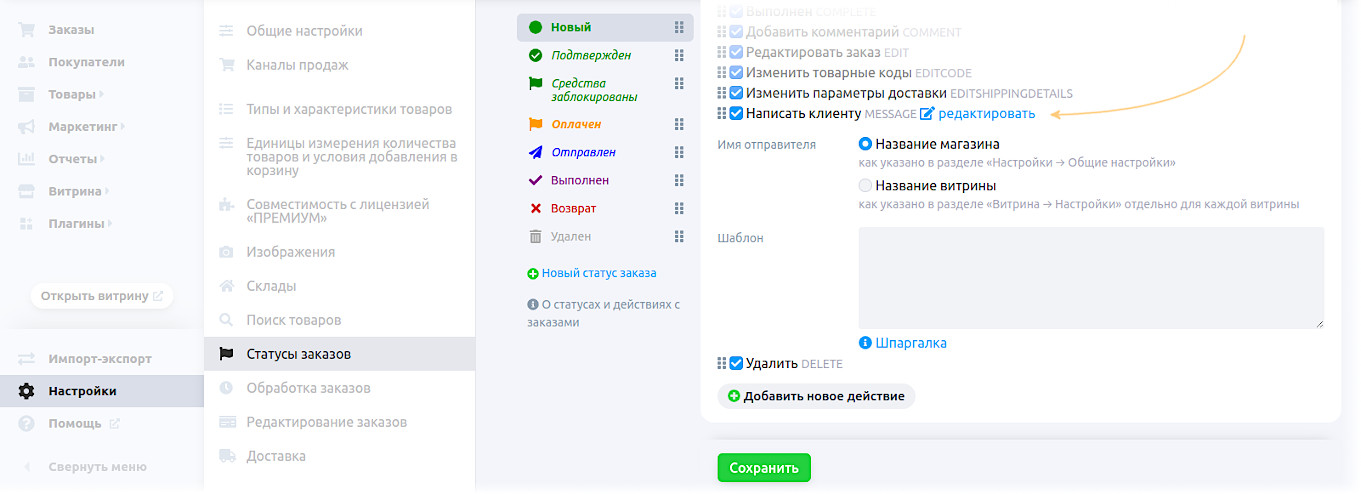
Task: Go to Импорт-экспорт in the sidebar
Action: point(100,359)
